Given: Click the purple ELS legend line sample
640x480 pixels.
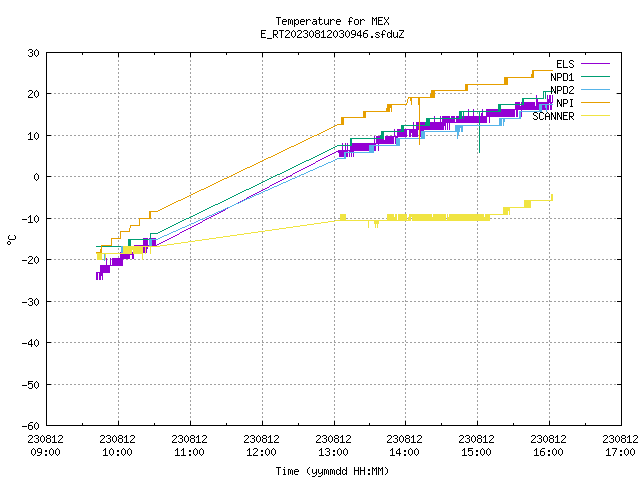Looking at the screenshot, I should click(595, 64).
